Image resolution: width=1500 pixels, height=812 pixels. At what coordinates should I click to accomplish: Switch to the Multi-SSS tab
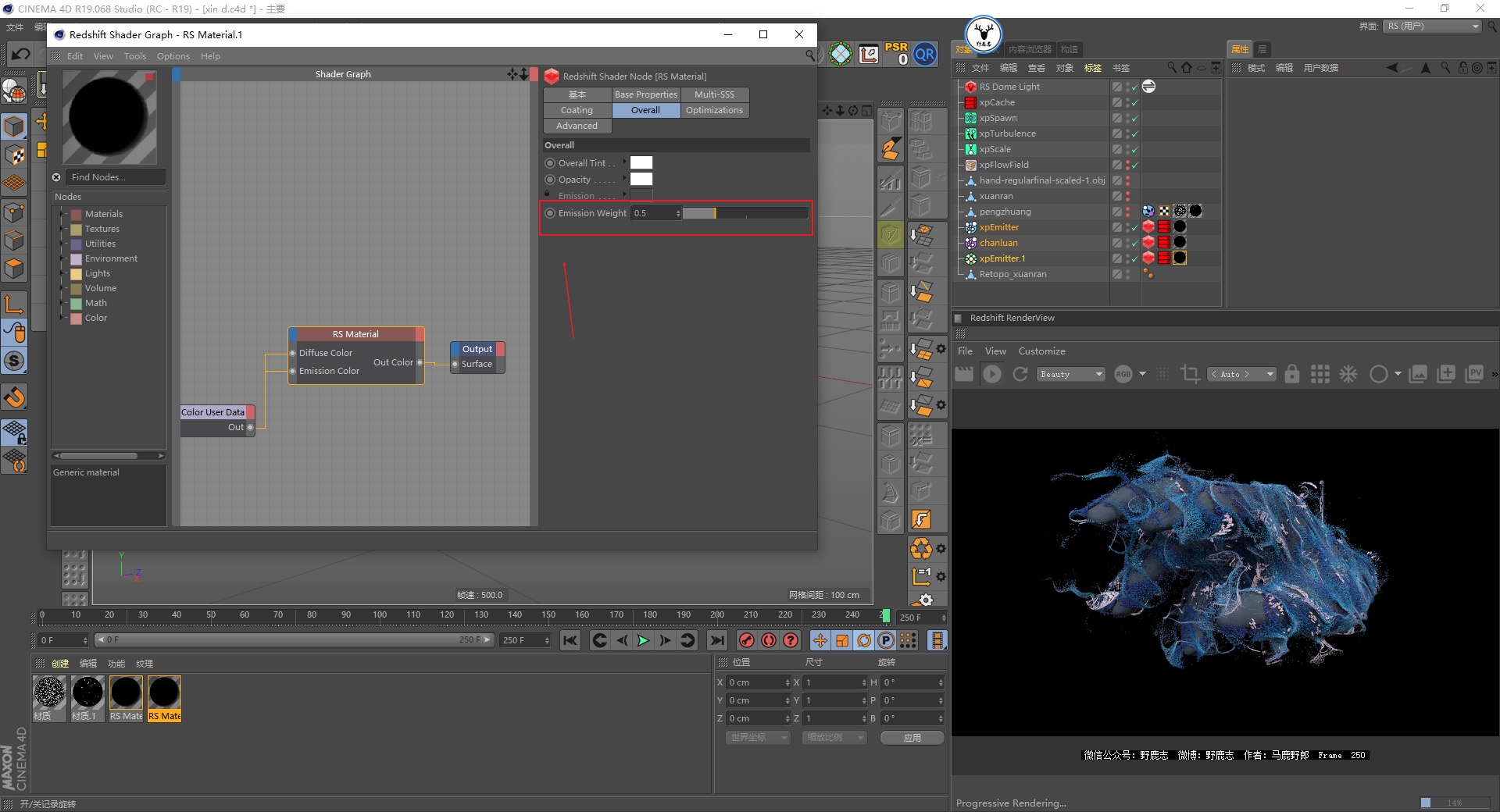coord(715,94)
